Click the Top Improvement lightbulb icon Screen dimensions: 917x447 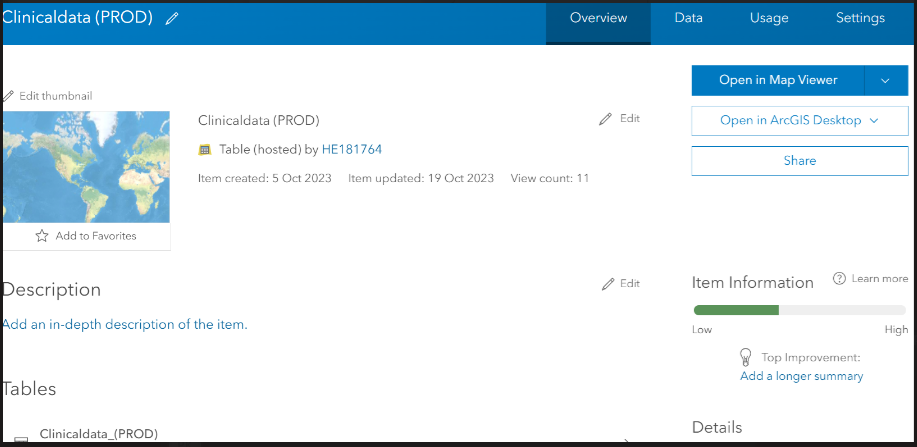coord(745,357)
